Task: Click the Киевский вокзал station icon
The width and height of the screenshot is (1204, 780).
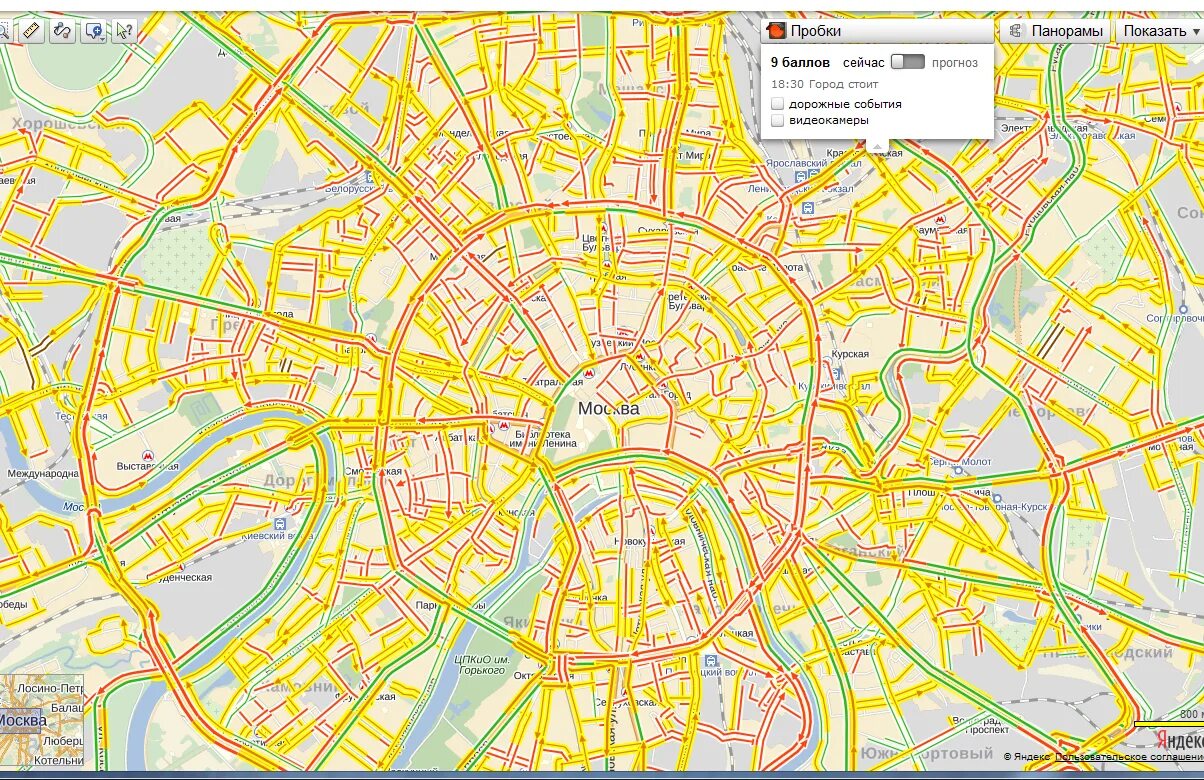Action: (x=281, y=523)
